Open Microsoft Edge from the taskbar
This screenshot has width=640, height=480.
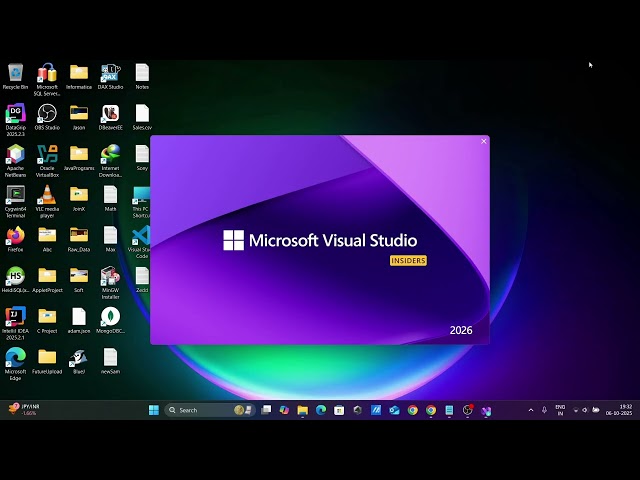click(x=321, y=410)
